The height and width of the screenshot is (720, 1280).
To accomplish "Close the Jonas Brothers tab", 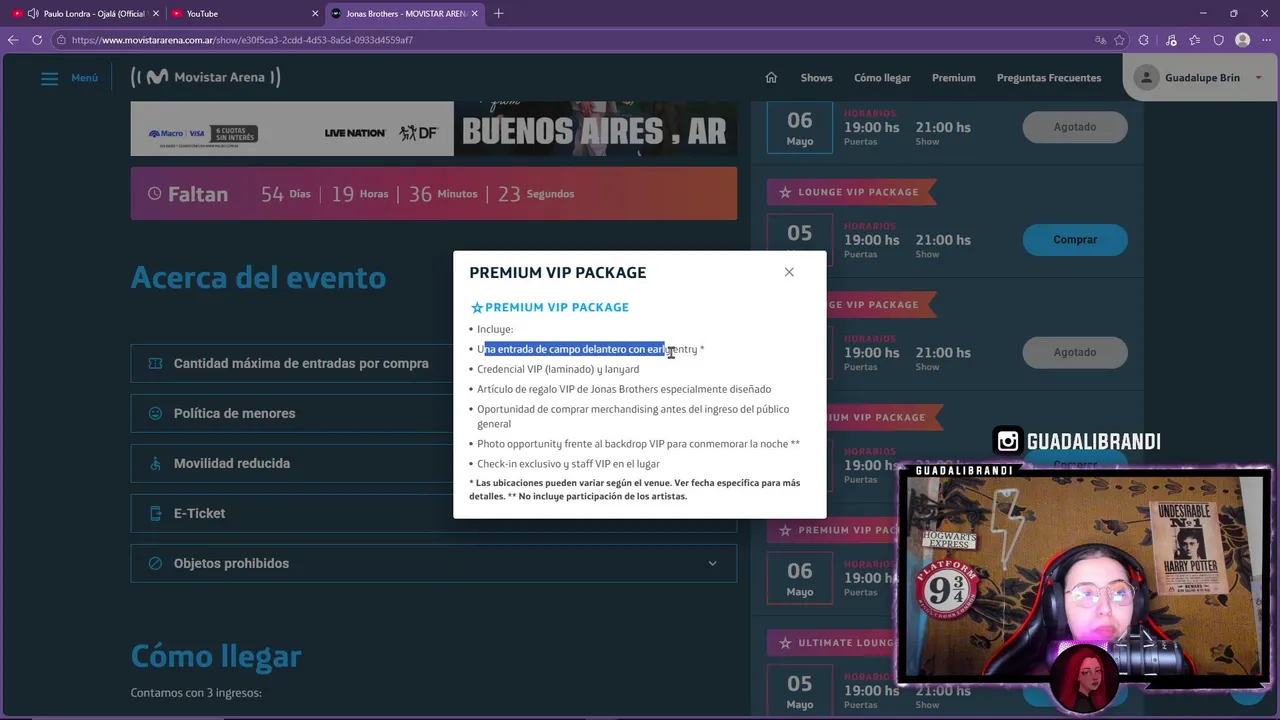I will click(x=476, y=13).
